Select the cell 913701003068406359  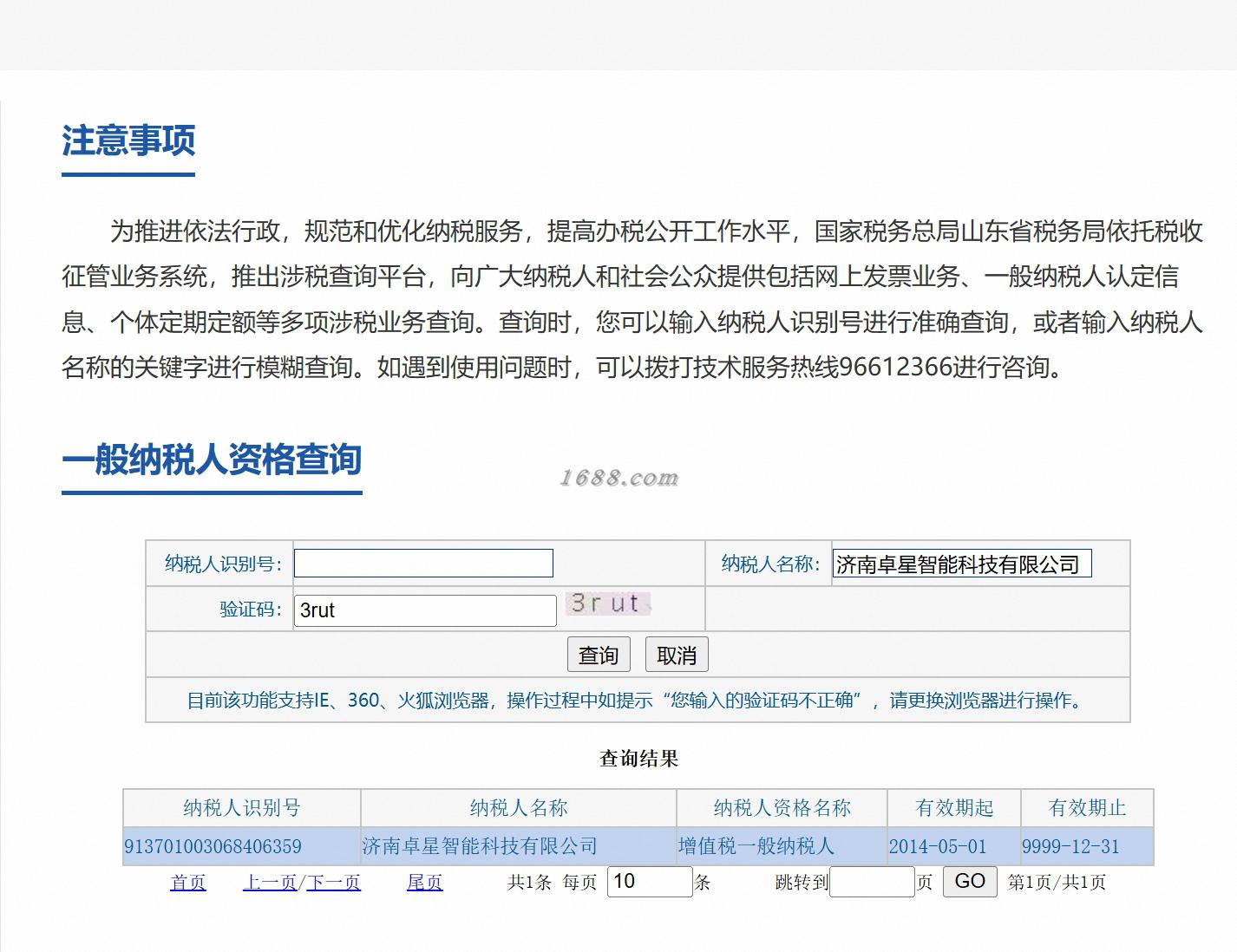point(242,846)
